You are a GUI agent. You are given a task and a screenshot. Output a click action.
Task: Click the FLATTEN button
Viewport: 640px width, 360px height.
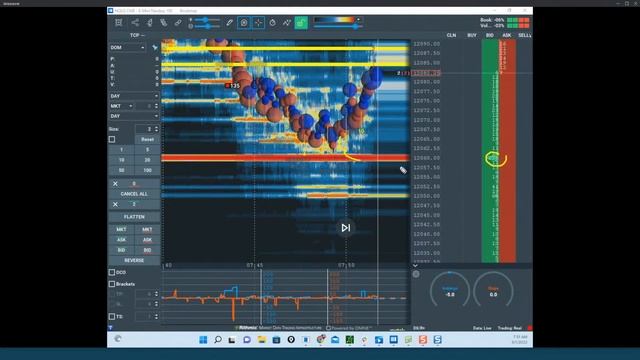point(134,217)
